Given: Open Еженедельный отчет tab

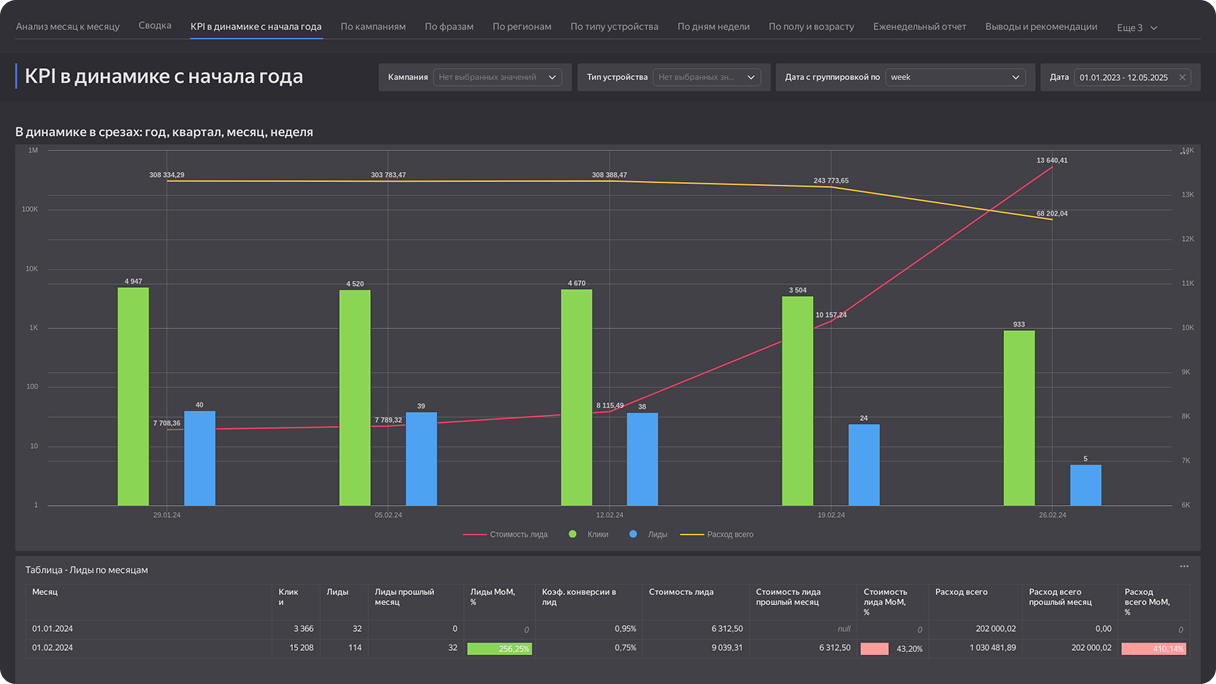Looking at the screenshot, I should tap(920, 26).
